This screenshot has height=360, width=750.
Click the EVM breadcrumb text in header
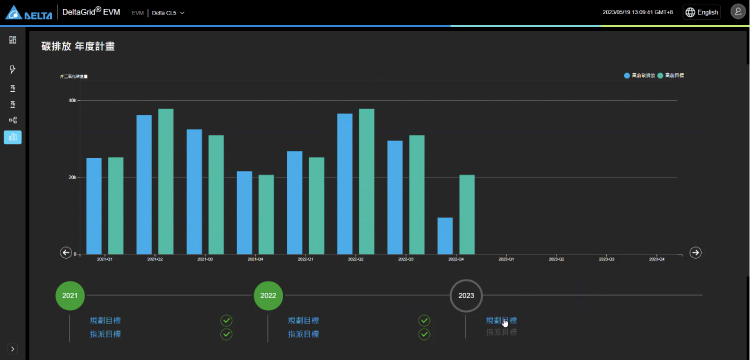138,13
